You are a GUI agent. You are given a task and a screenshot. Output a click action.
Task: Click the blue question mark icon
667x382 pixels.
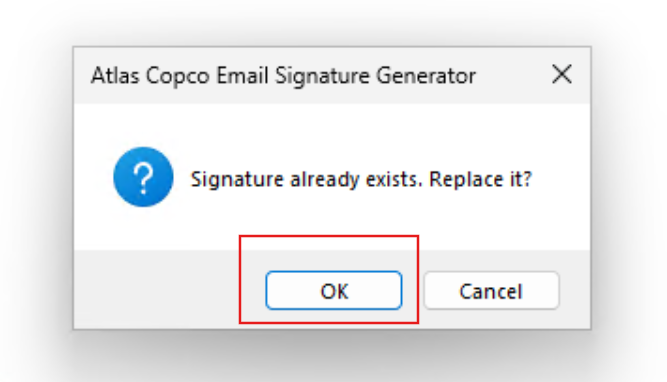tap(143, 177)
